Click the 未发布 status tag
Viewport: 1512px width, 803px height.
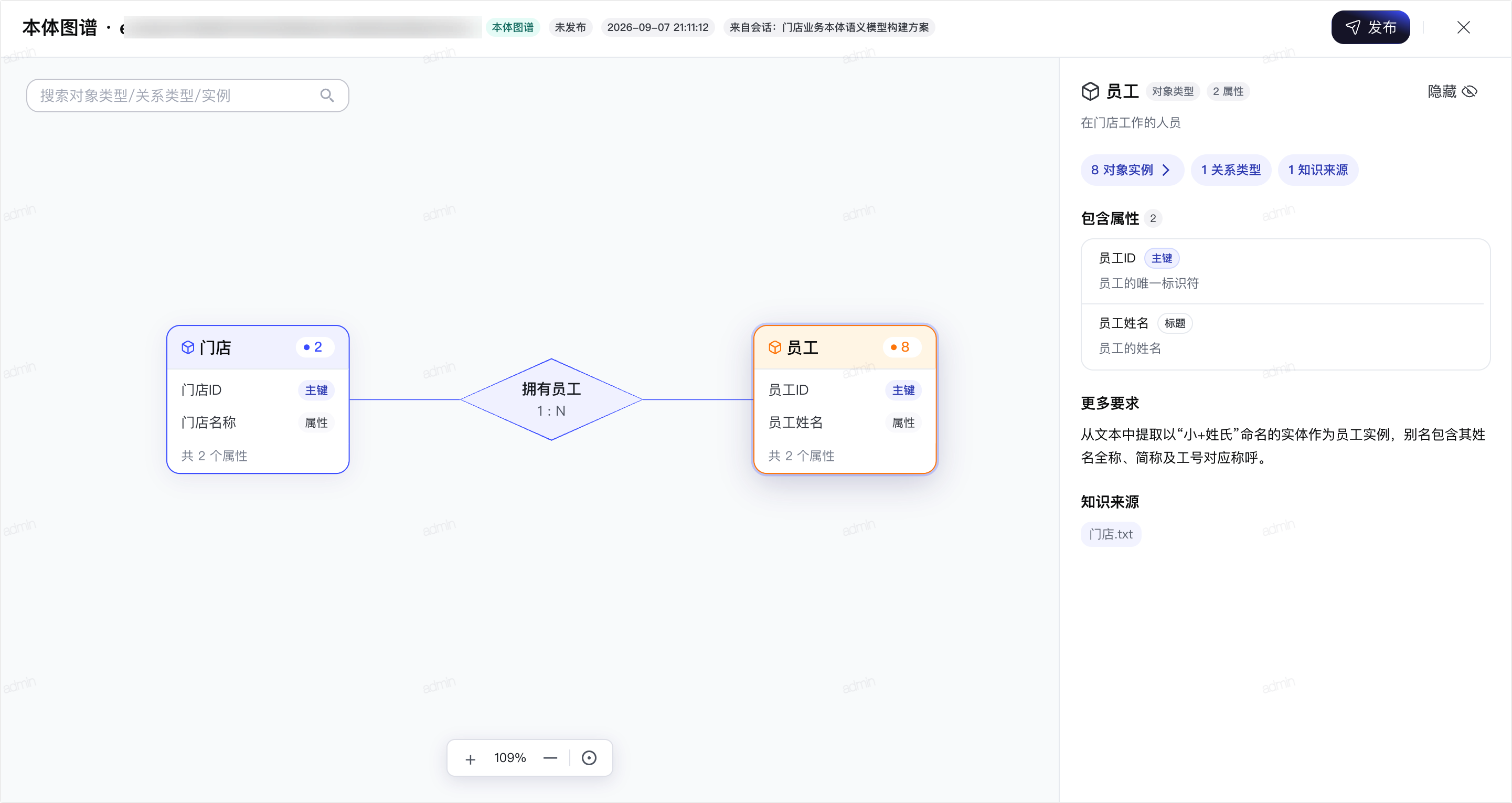tap(570, 28)
